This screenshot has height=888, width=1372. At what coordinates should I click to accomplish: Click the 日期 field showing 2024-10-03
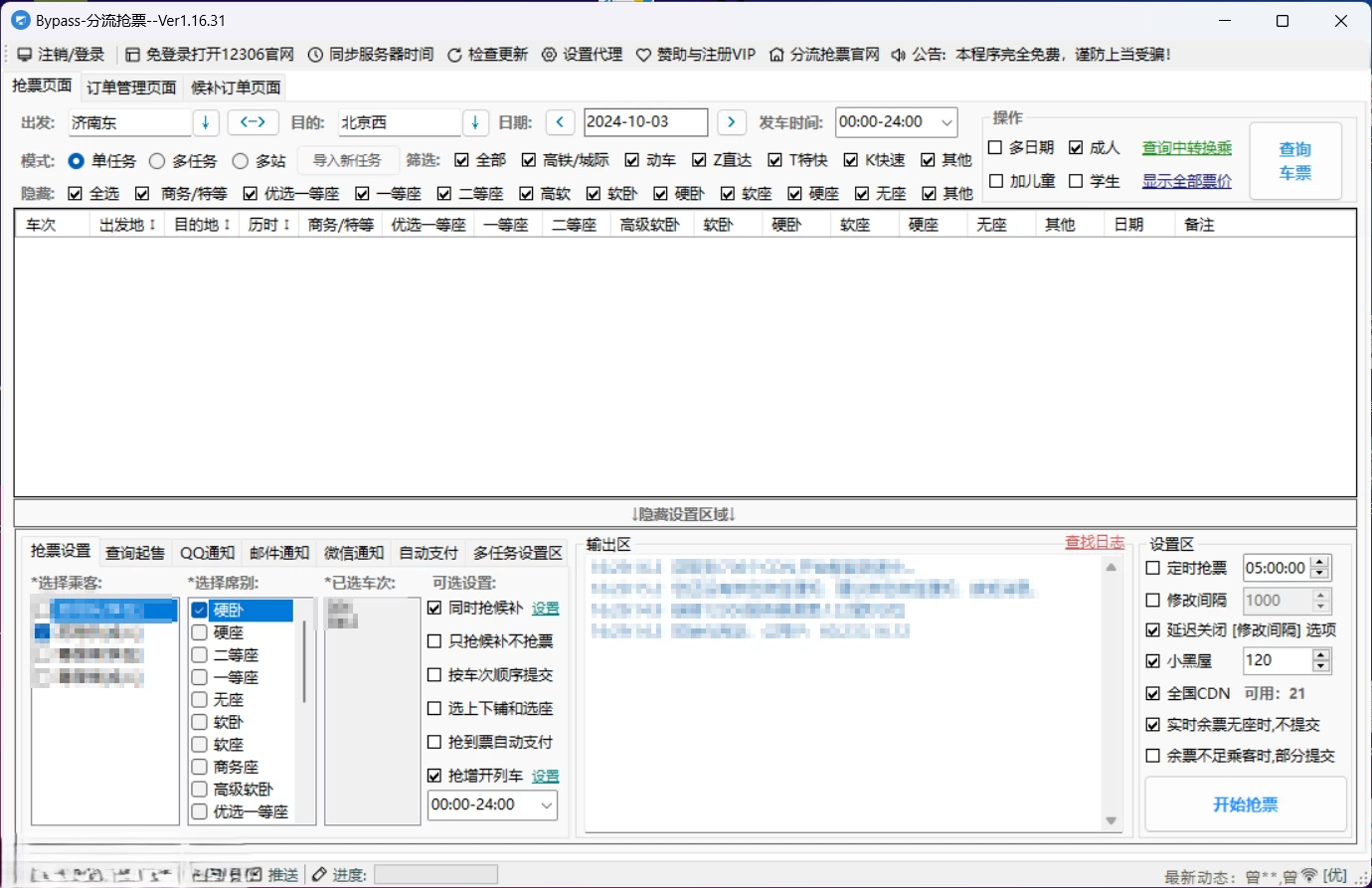pyautogui.click(x=645, y=122)
